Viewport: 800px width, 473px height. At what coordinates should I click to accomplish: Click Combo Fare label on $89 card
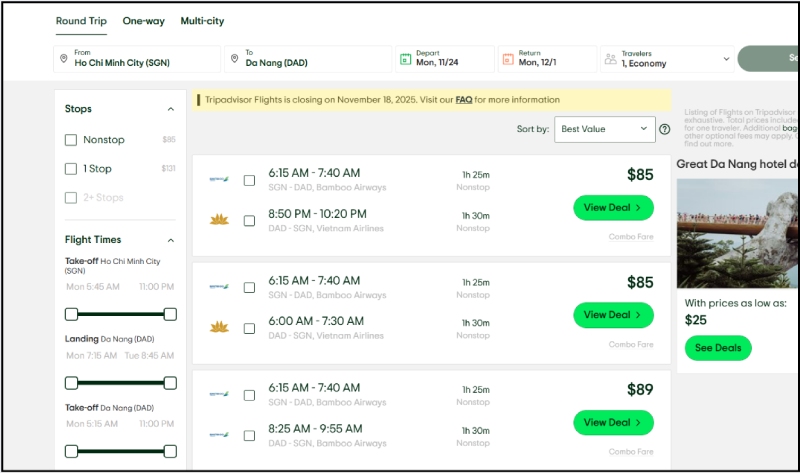pos(631,452)
